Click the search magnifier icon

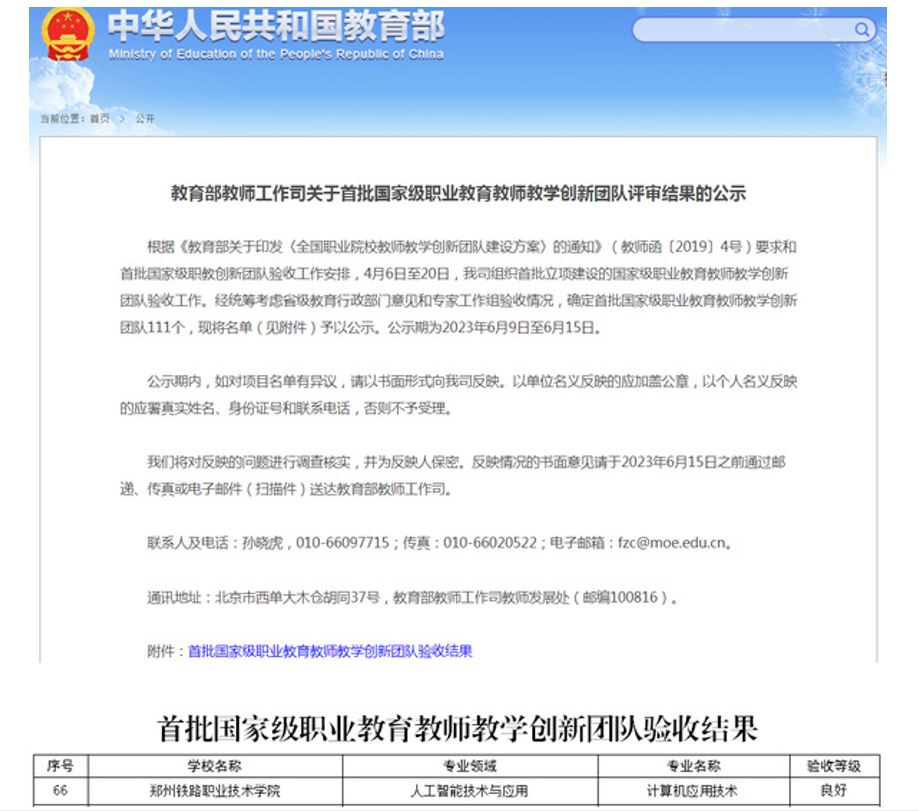[862, 30]
